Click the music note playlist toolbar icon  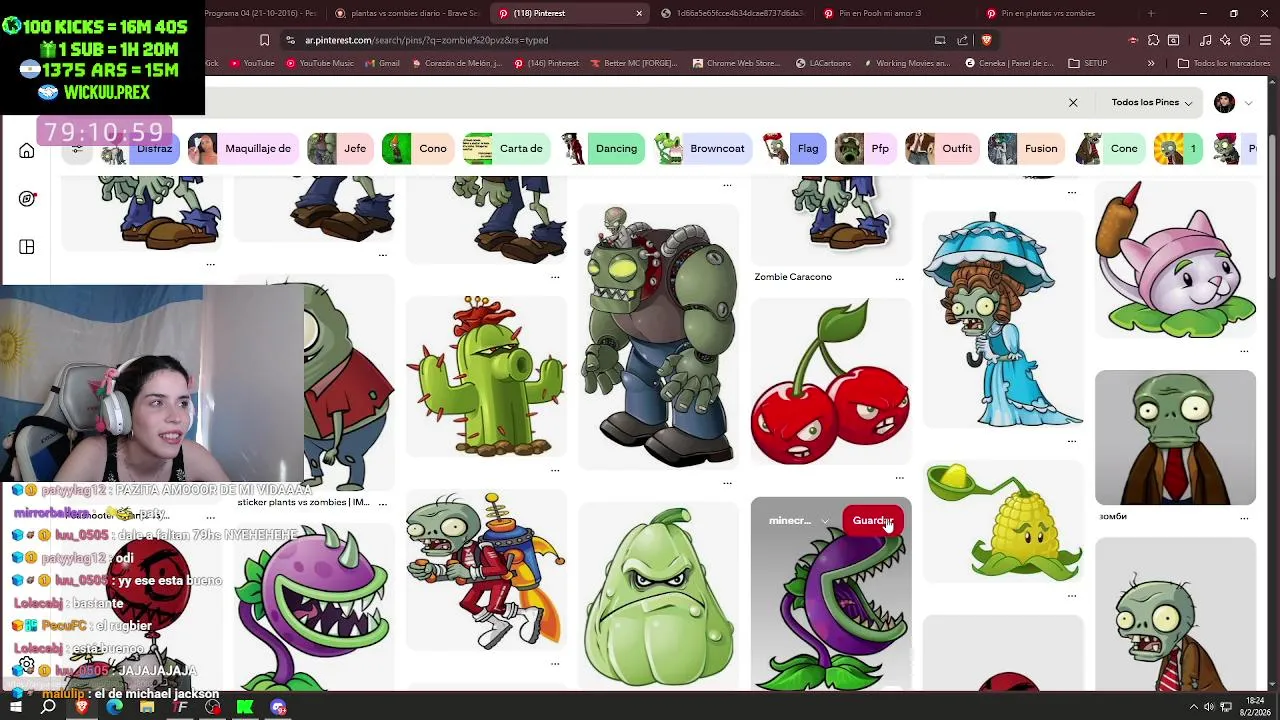point(1205,40)
